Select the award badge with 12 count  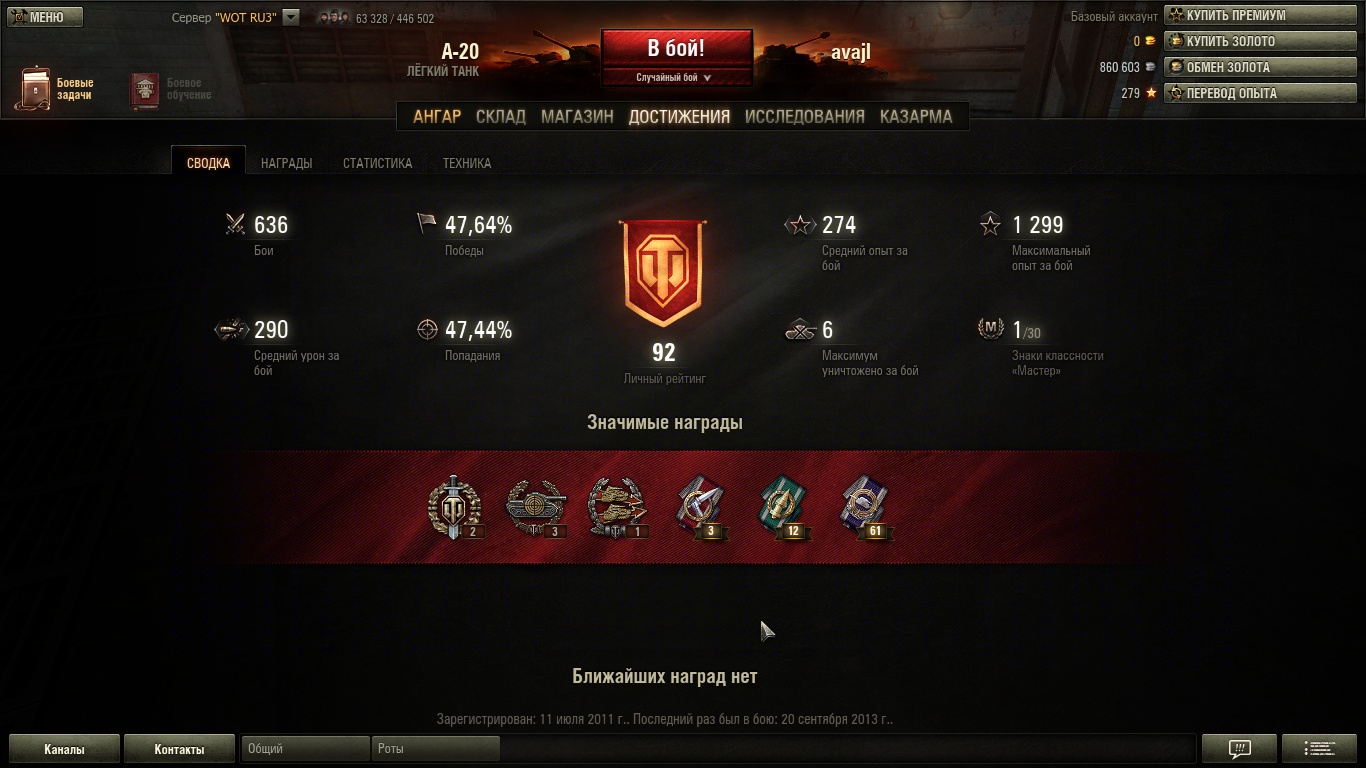[785, 507]
